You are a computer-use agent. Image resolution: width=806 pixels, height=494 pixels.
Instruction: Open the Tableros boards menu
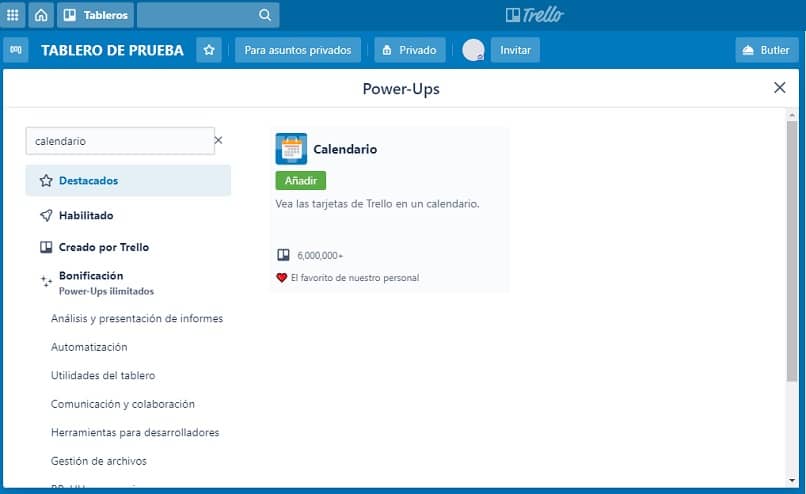(x=96, y=15)
